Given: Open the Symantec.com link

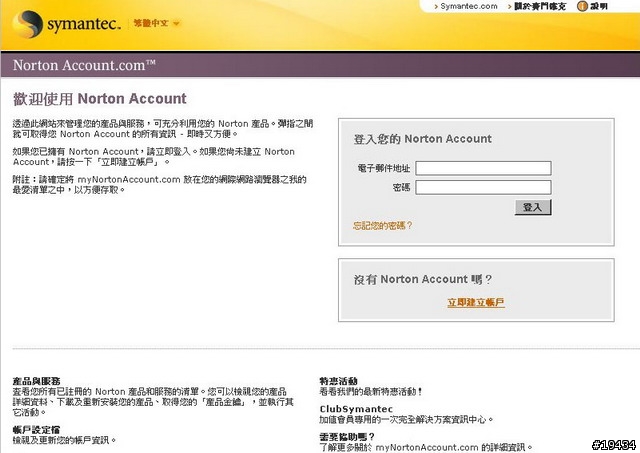Looking at the screenshot, I should 469,6.
